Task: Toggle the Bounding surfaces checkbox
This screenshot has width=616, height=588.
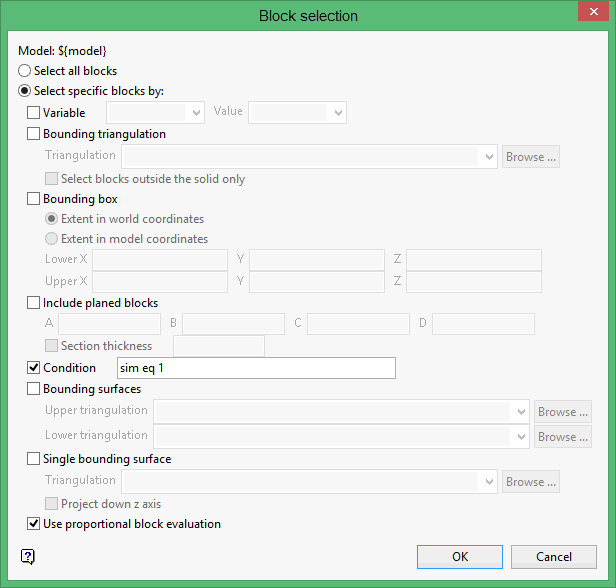Action: click(34, 389)
